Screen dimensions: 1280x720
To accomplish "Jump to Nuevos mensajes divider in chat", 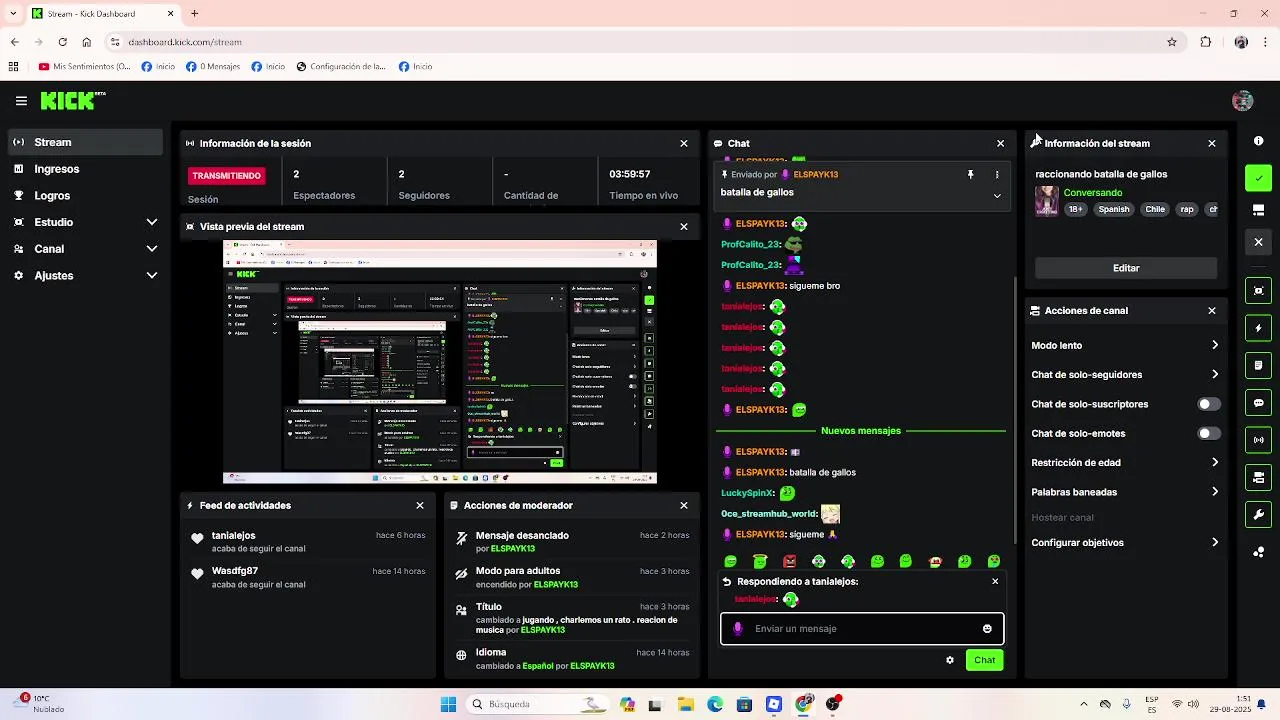I will (x=861, y=431).
